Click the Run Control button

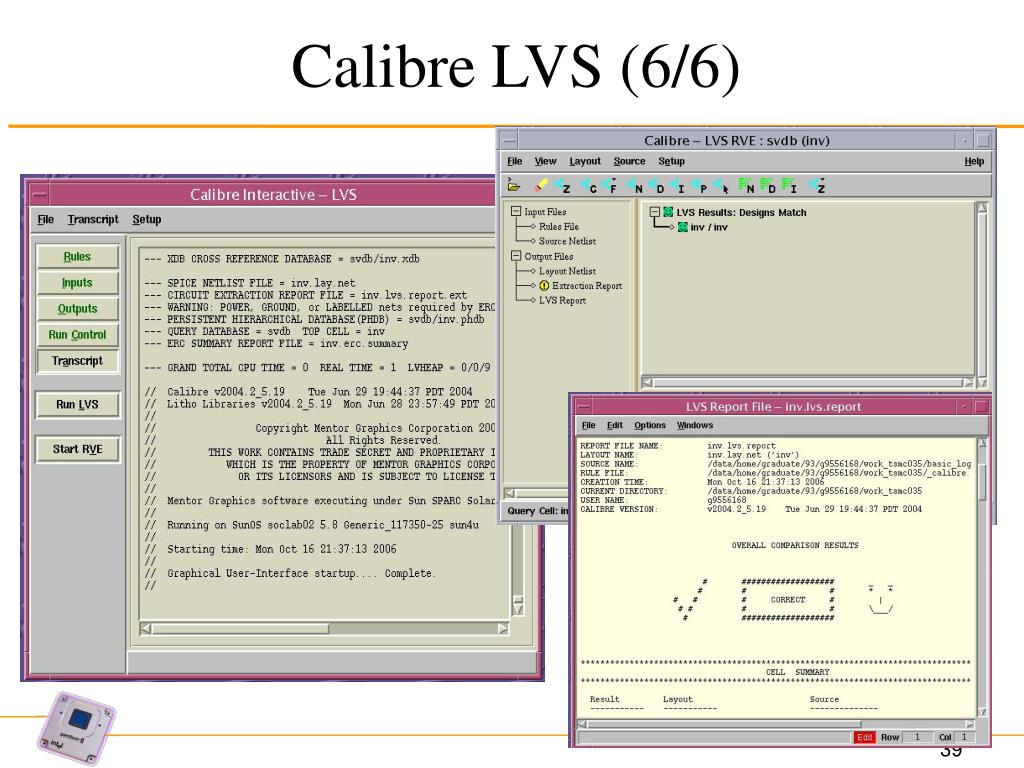pos(78,335)
